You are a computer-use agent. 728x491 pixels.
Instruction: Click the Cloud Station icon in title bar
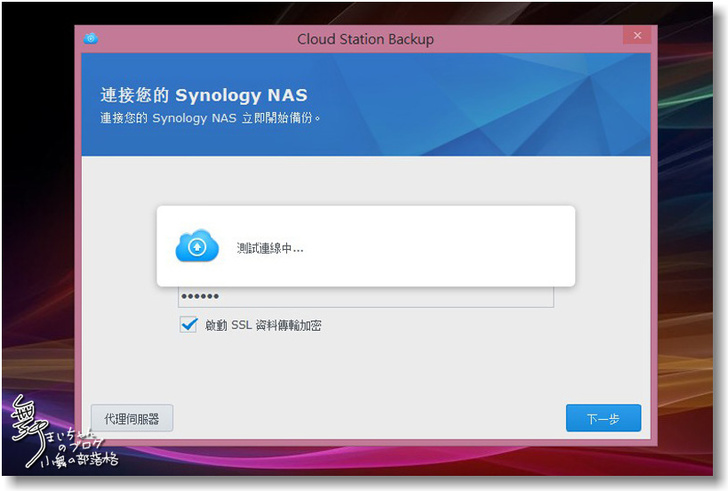click(x=91, y=39)
